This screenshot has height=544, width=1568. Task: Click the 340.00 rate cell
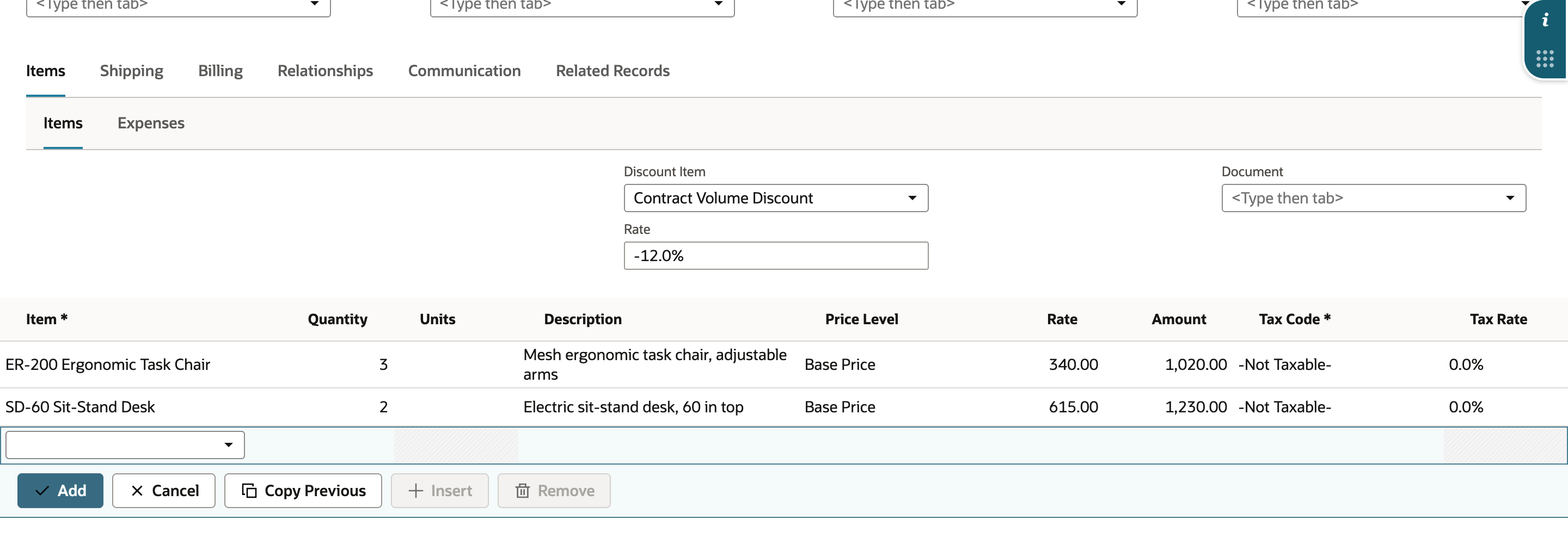pyautogui.click(x=1073, y=364)
